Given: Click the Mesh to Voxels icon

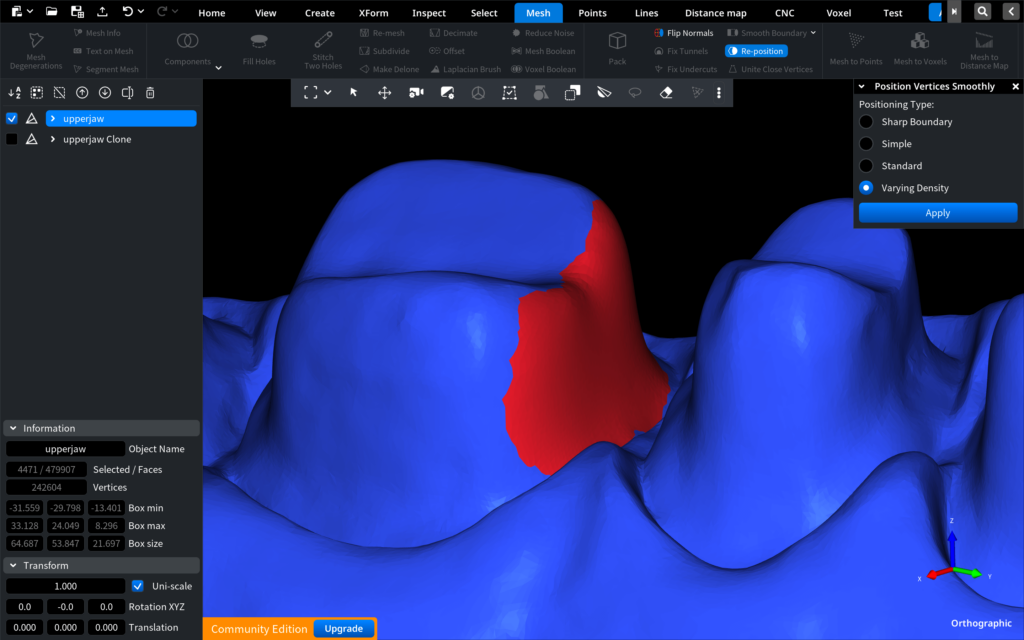Looking at the screenshot, I should pos(919,41).
